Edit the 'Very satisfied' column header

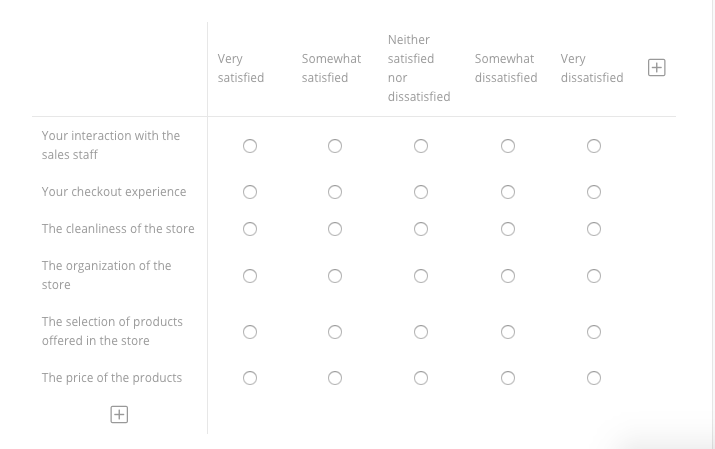click(241, 68)
